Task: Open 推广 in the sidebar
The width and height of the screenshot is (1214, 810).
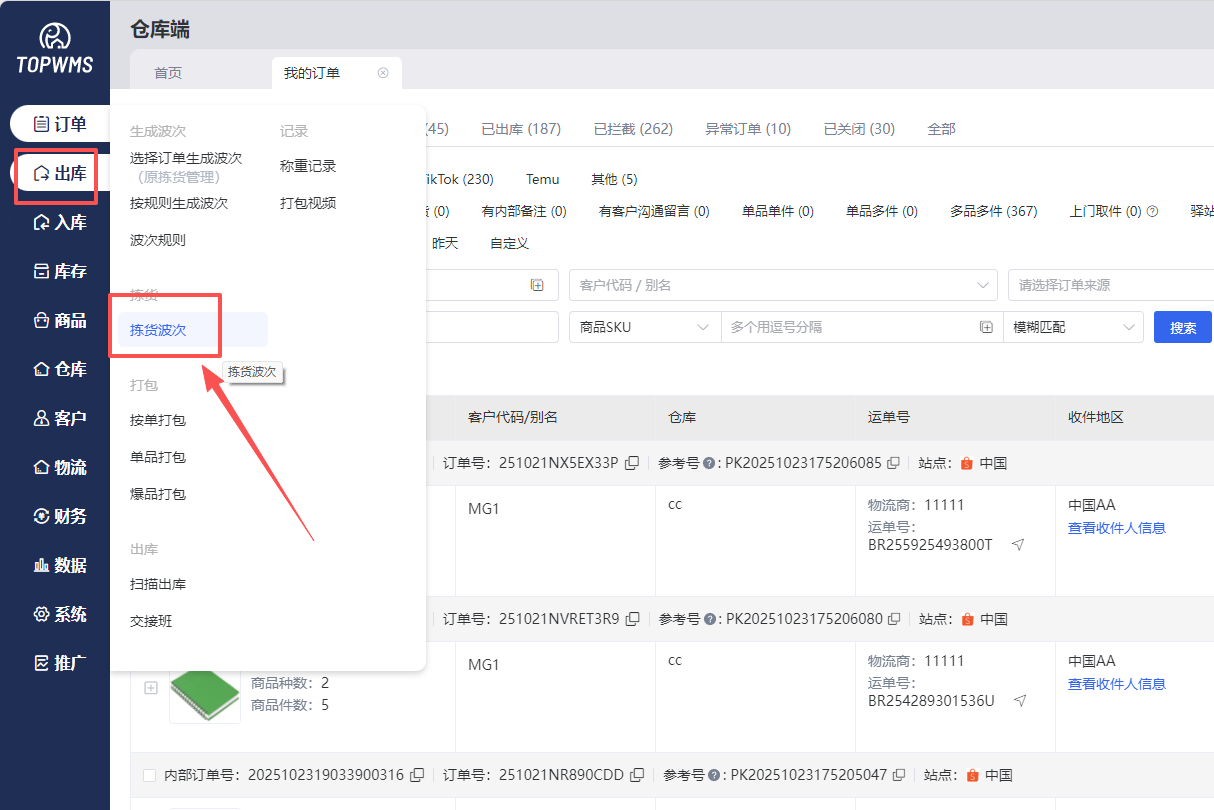Action: point(60,663)
